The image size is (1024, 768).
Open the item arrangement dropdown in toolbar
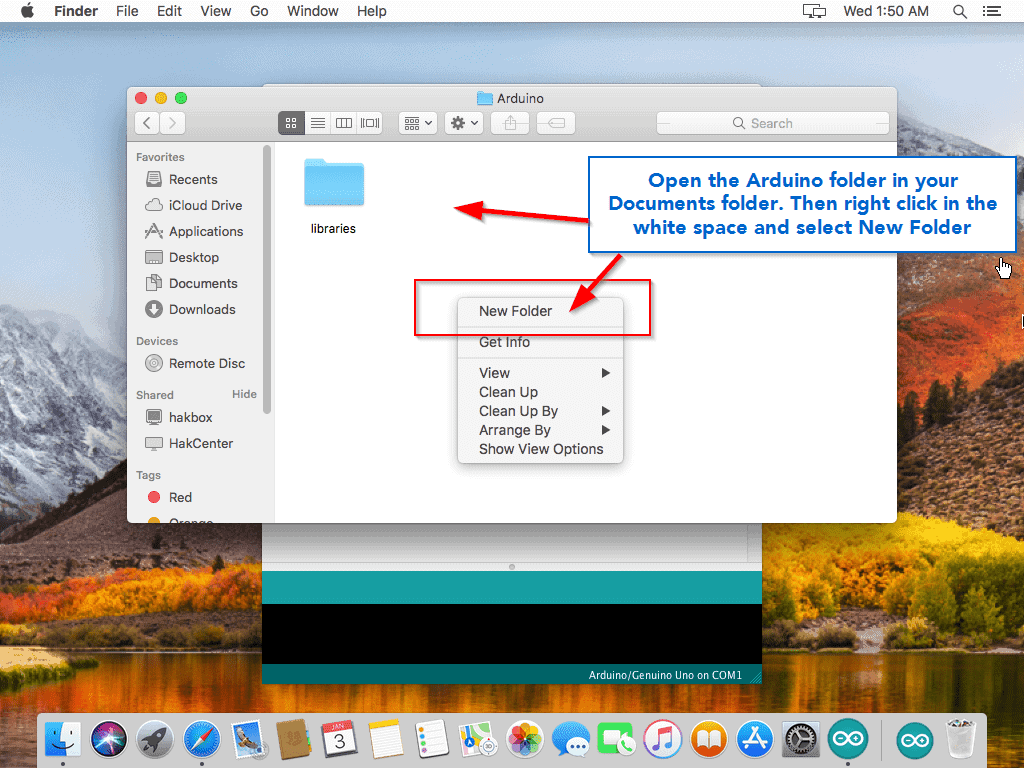point(418,123)
